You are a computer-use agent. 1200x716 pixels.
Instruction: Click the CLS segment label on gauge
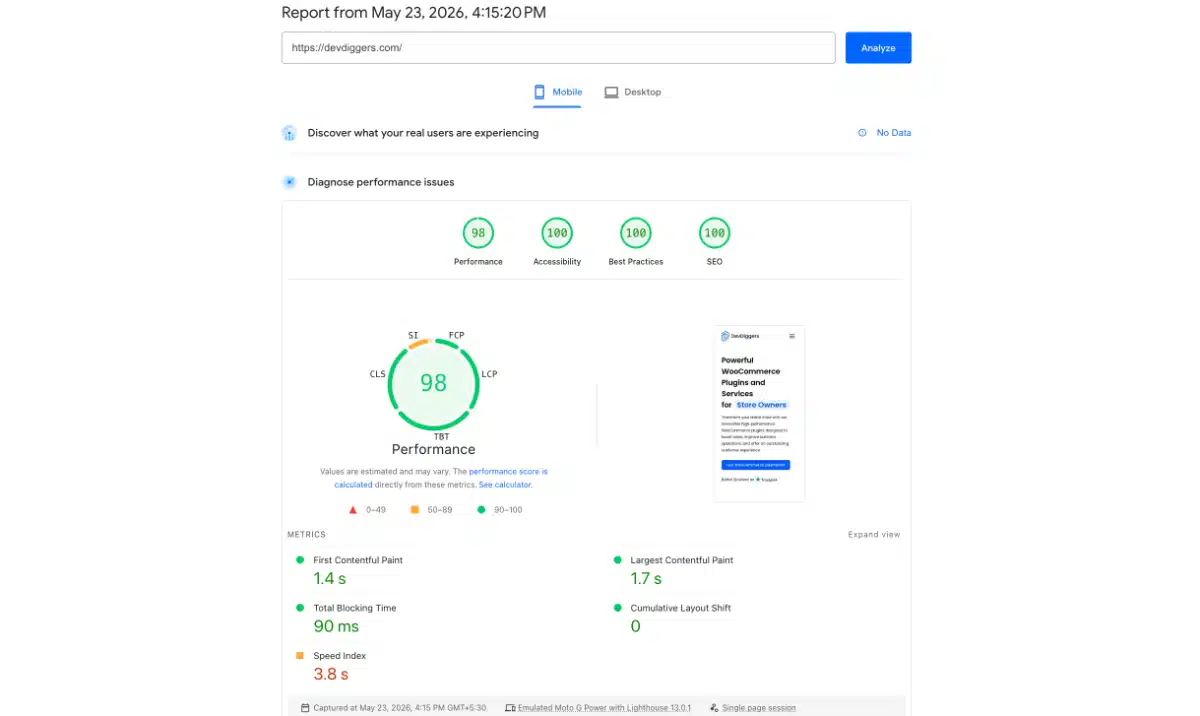point(378,374)
